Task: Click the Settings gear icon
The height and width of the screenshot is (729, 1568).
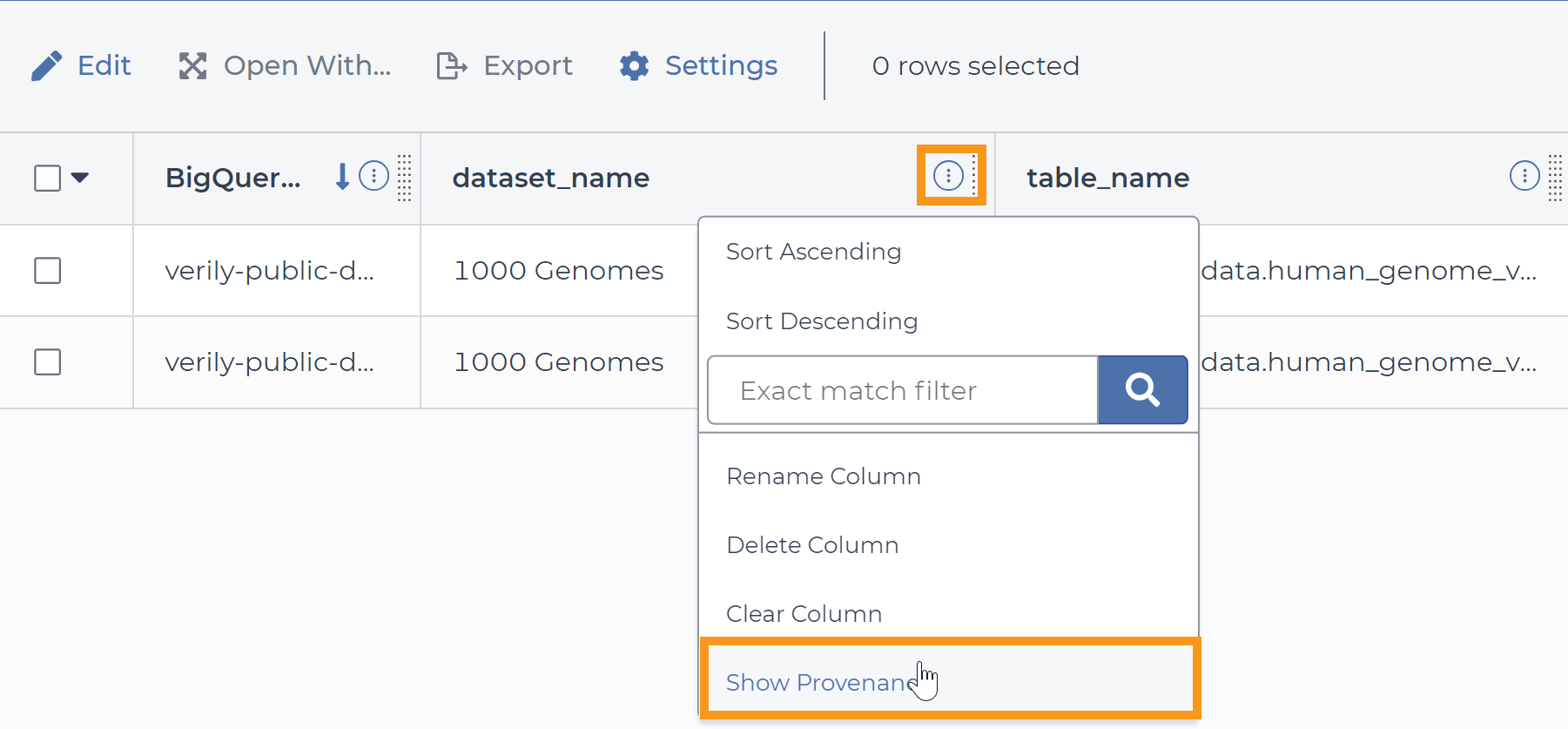Action: pyautogui.click(x=634, y=66)
